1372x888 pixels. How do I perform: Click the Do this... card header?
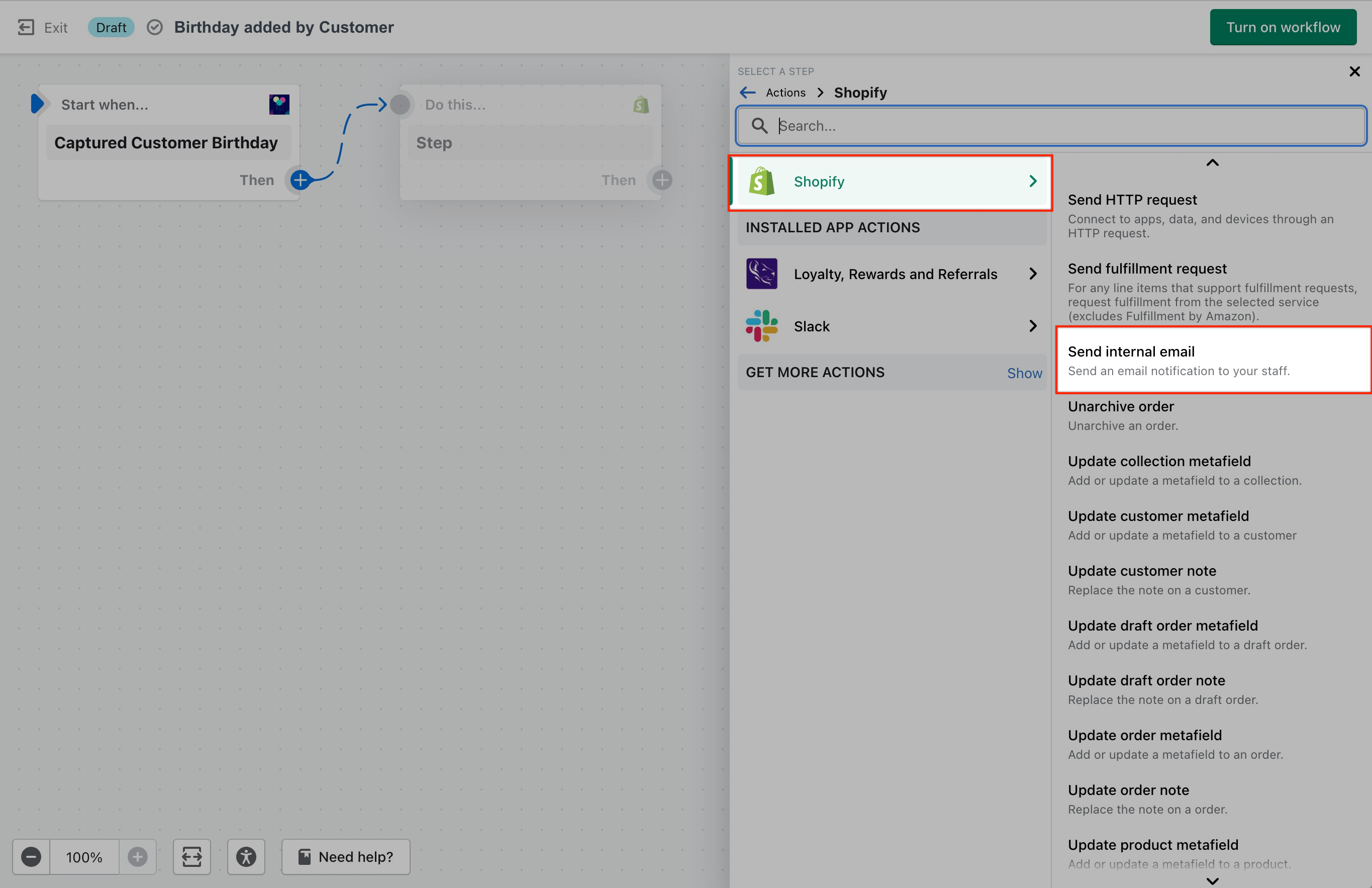click(455, 105)
